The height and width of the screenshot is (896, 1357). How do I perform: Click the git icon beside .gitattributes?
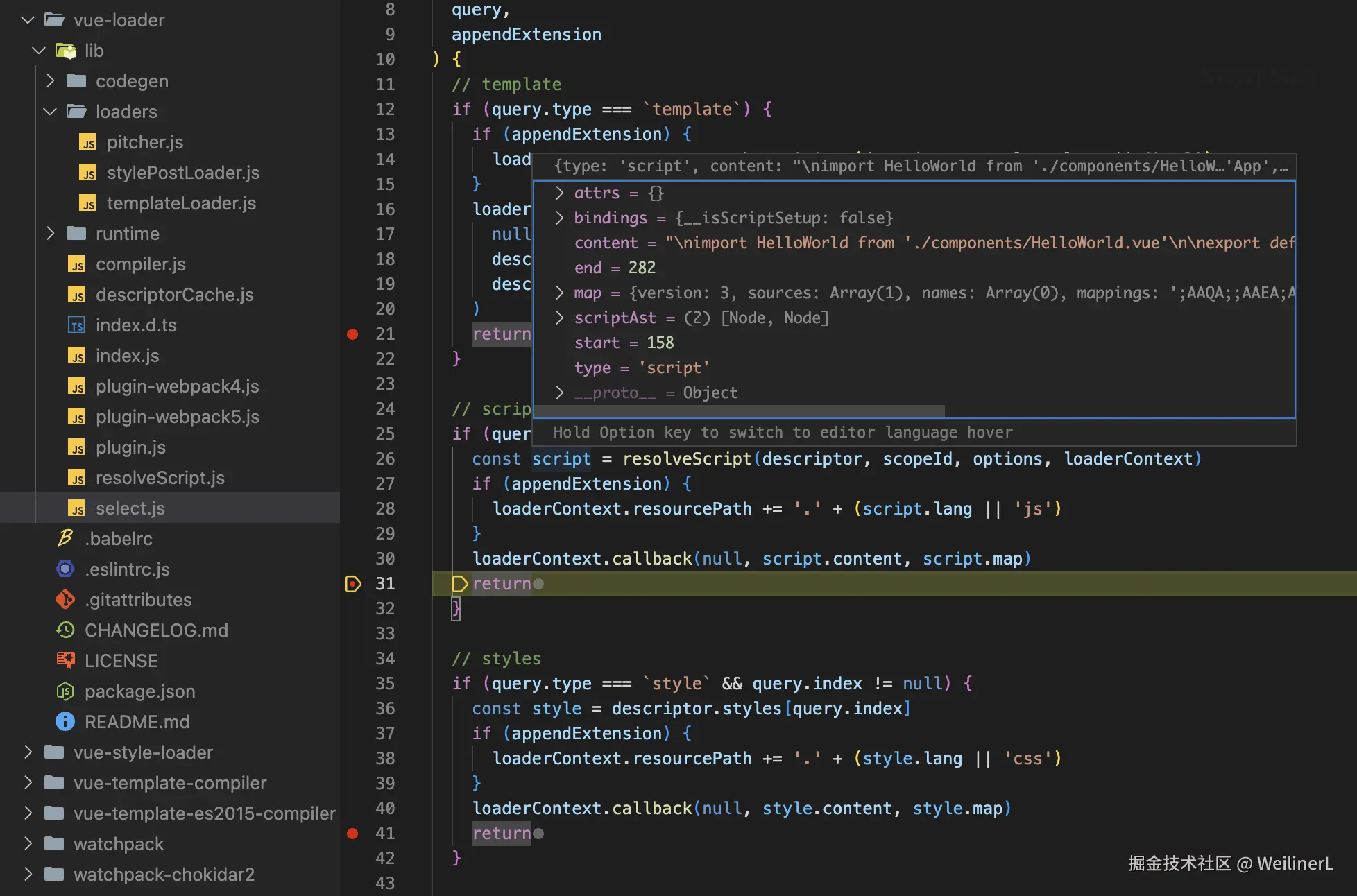(65, 599)
